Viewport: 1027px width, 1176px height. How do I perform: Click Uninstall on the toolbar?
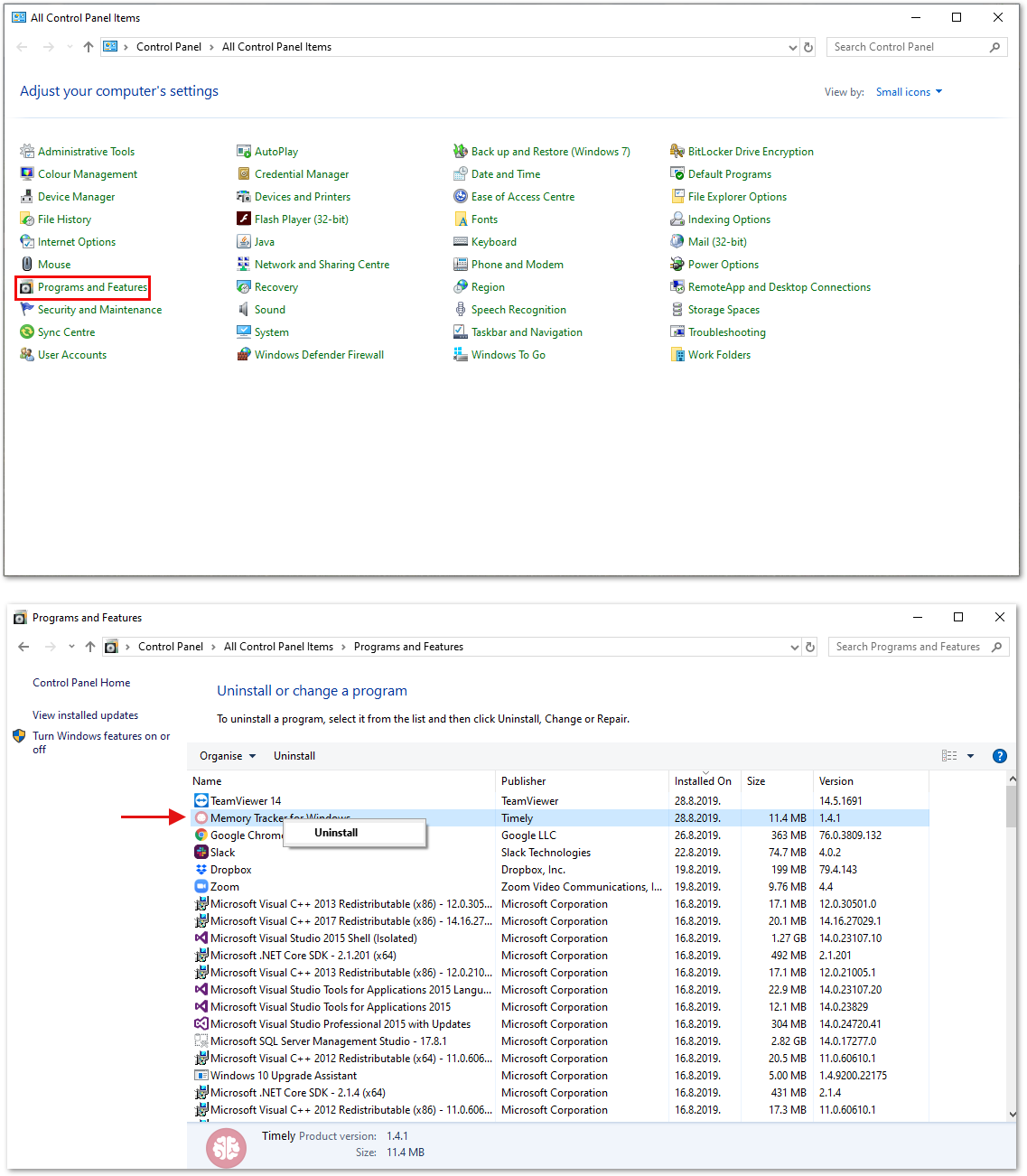point(294,755)
